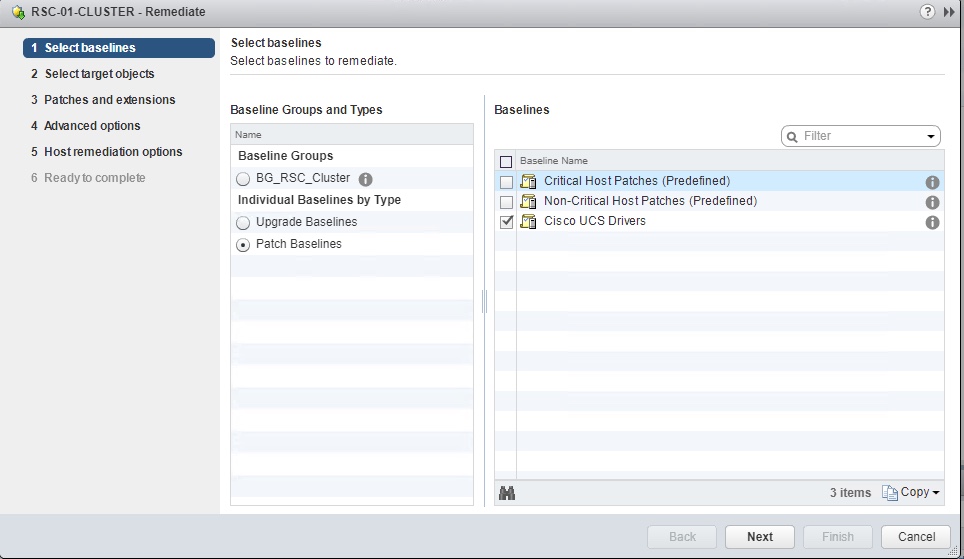Go to Select target objects step
This screenshot has width=964, height=559.
point(99,74)
